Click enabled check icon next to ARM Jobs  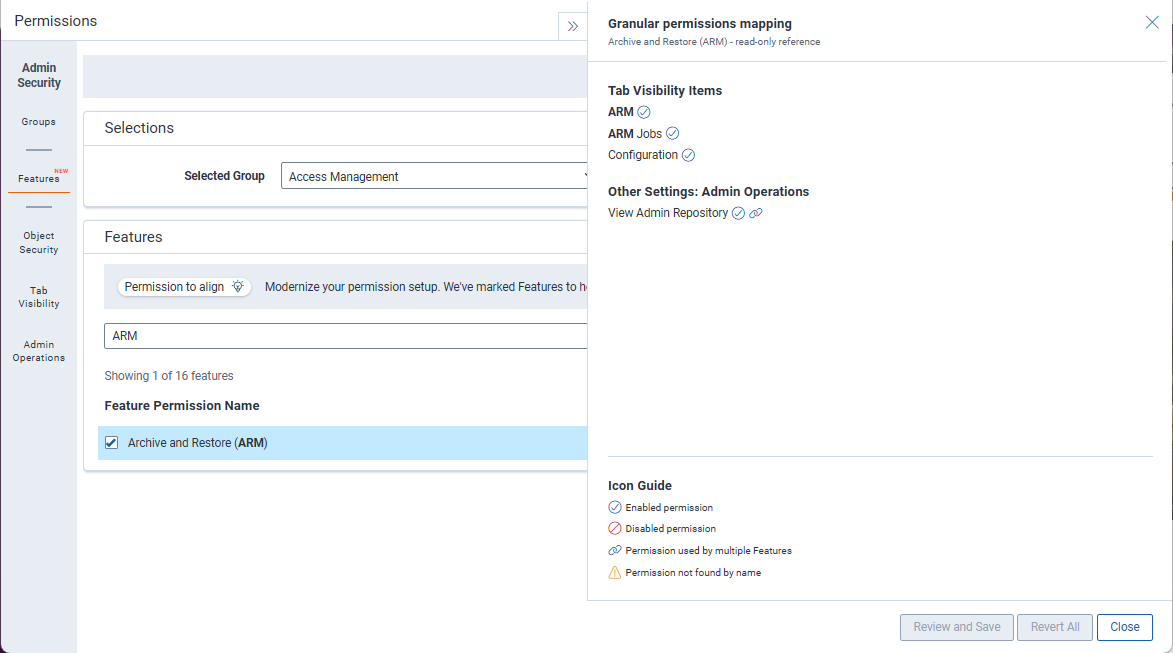[x=673, y=133]
